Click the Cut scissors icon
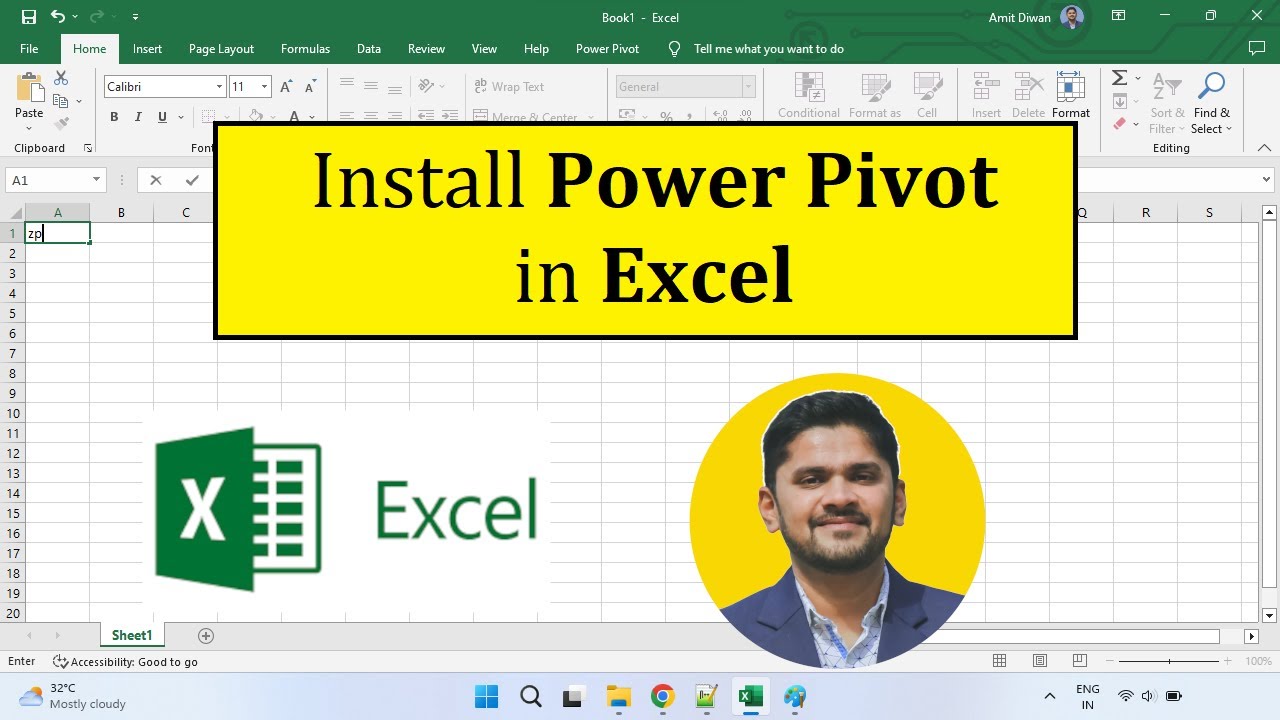This screenshot has height=720, width=1280. [61, 78]
